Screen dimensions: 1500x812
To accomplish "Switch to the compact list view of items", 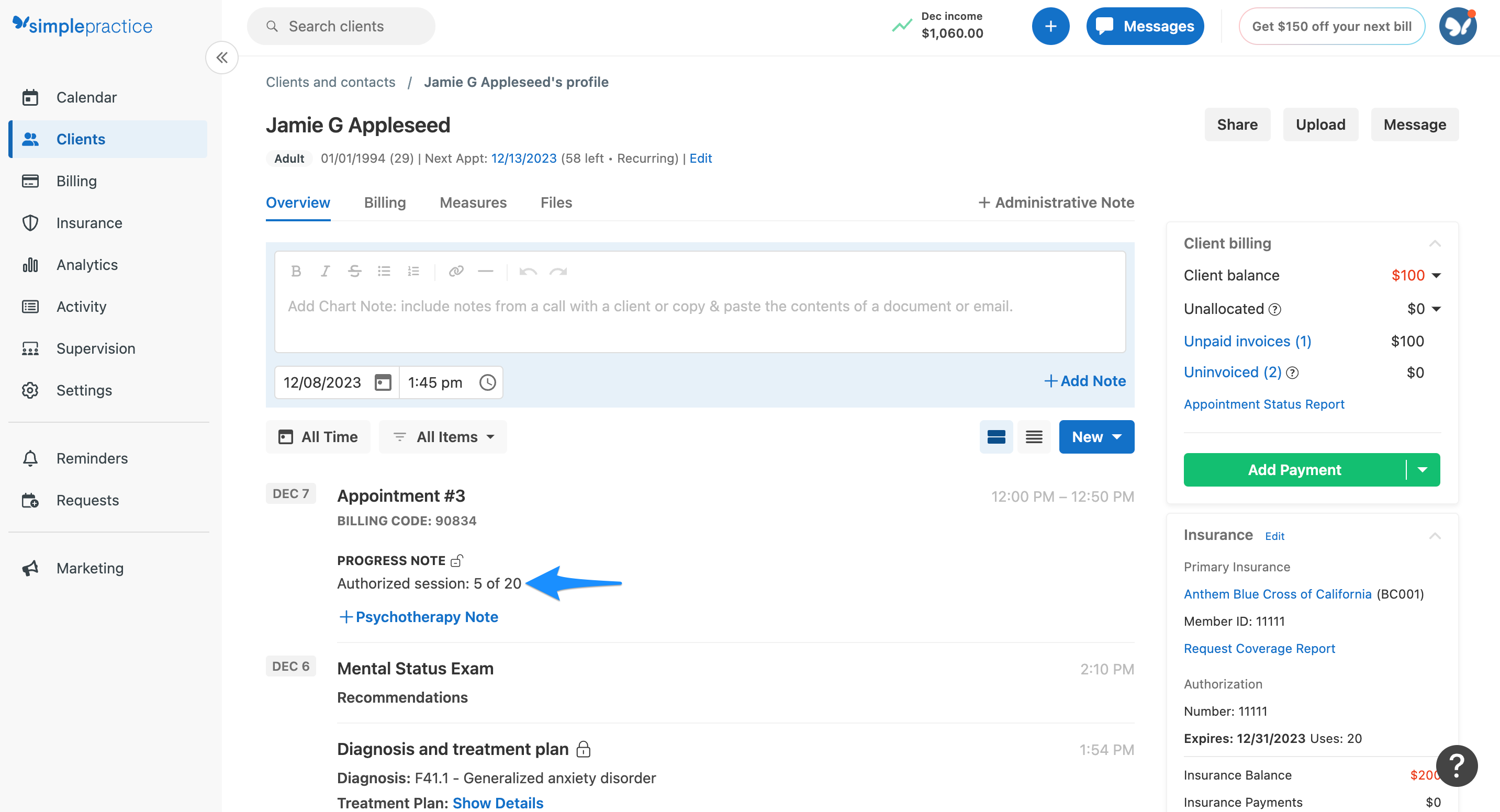I will pyautogui.click(x=1034, y=436).
